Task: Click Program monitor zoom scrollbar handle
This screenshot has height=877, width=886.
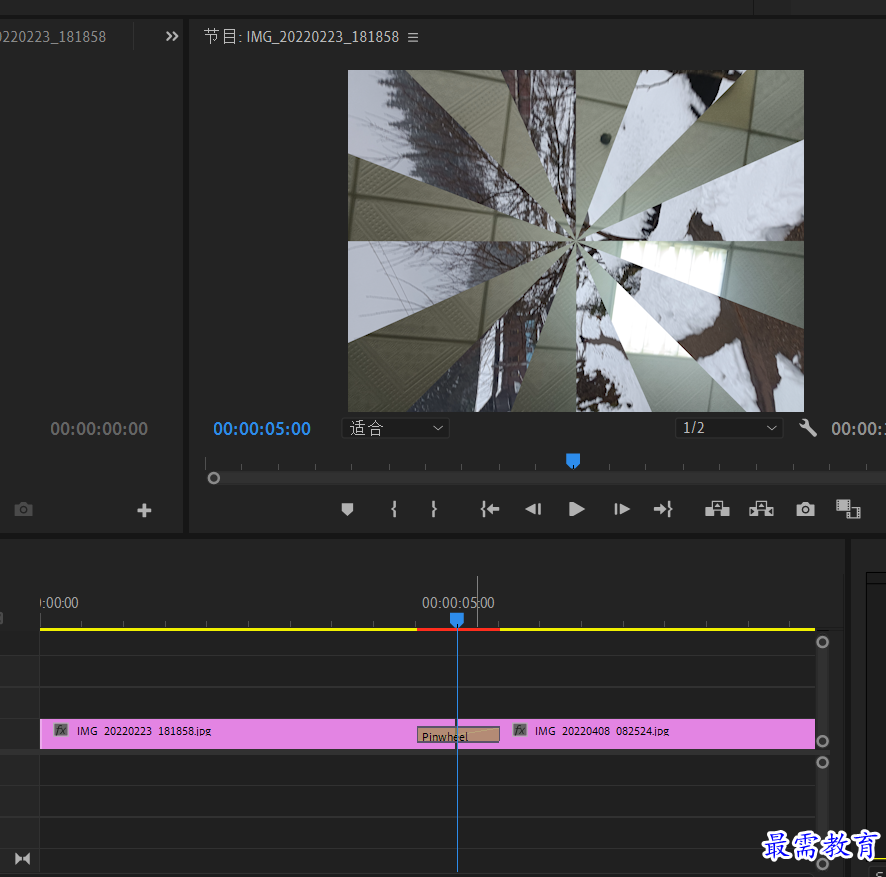Action: pos(214,479)
